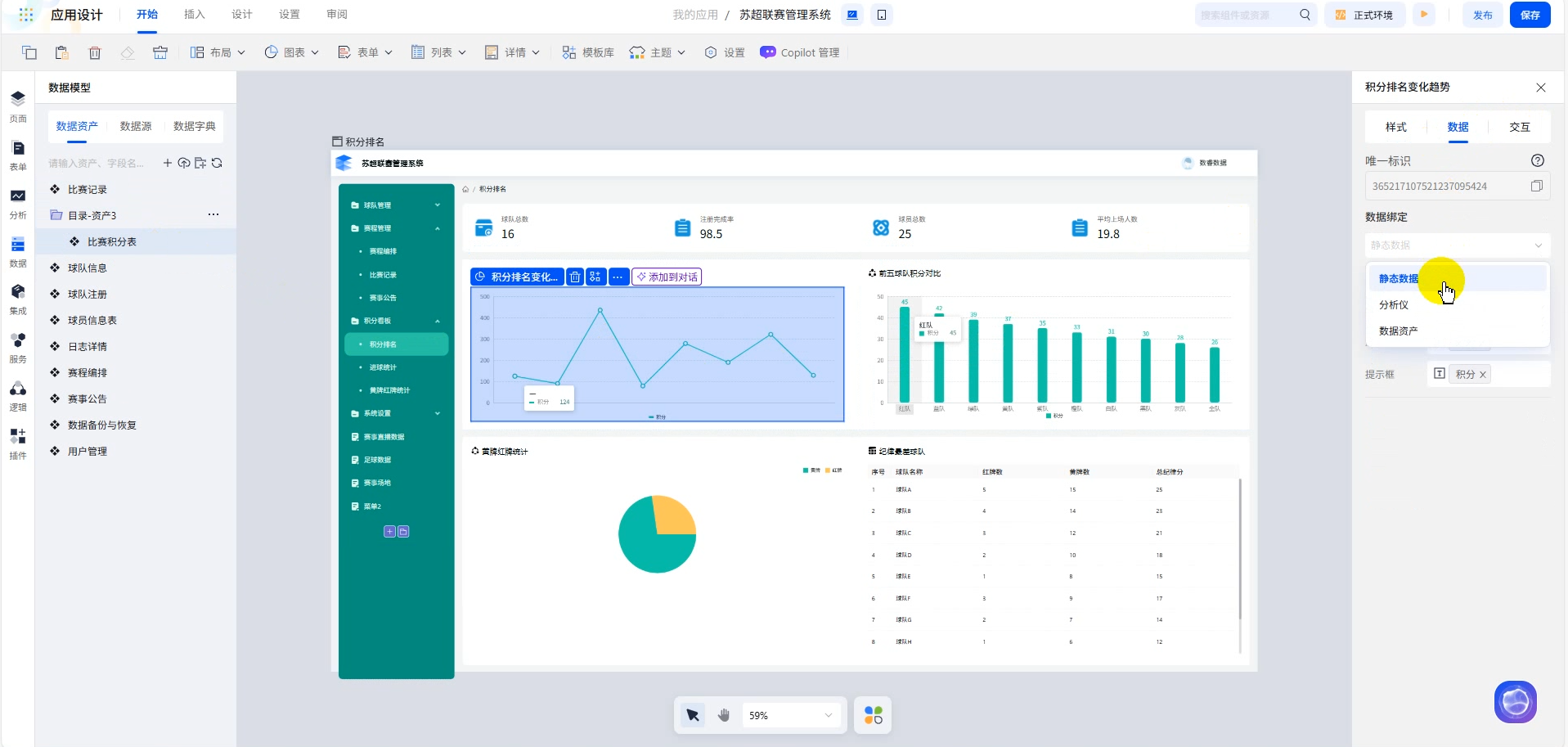This screenshot has width=1568, height=747.
Task: Click the copy icon in the toolbar
Action: 29,52
